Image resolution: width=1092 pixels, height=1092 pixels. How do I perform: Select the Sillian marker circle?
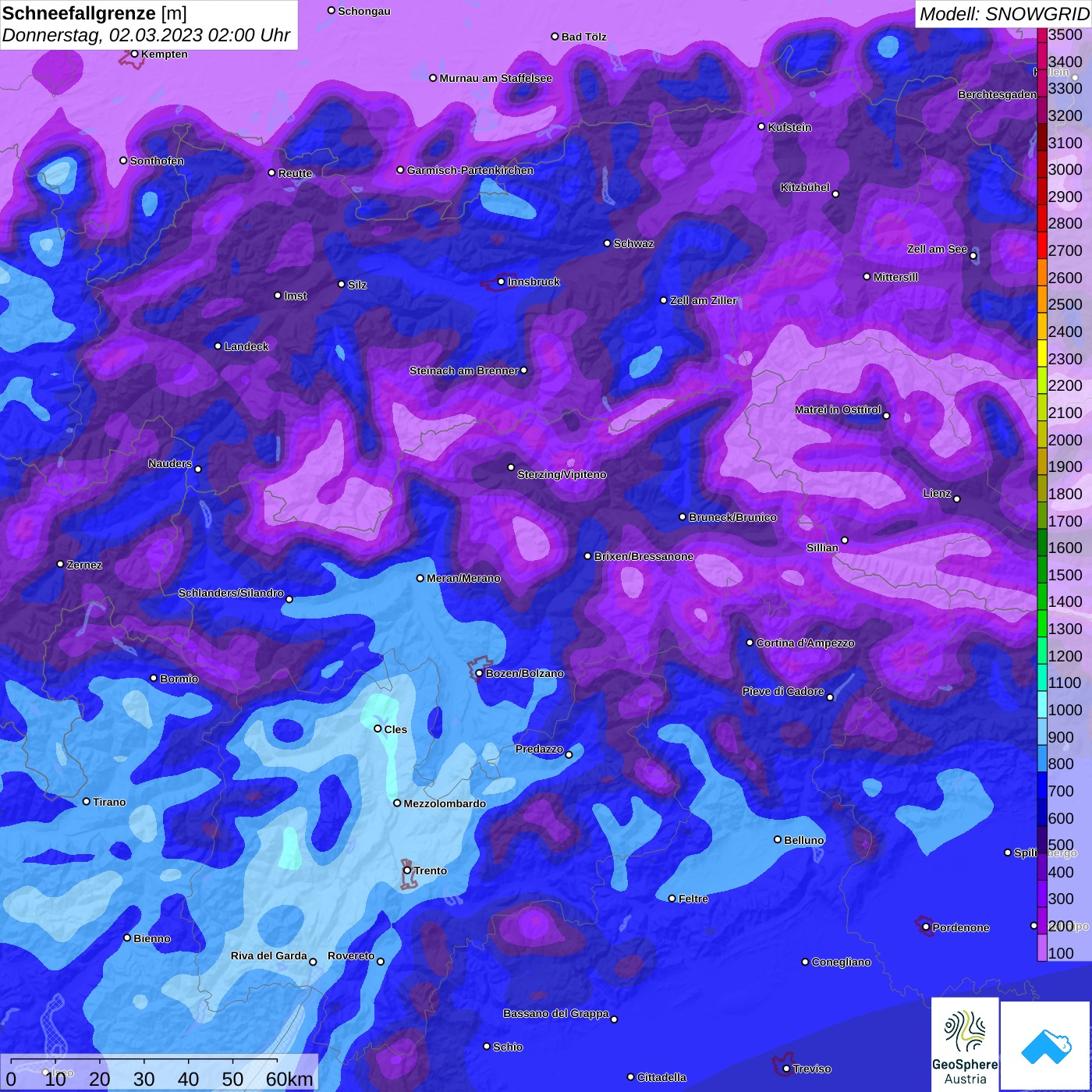(844, 540)
